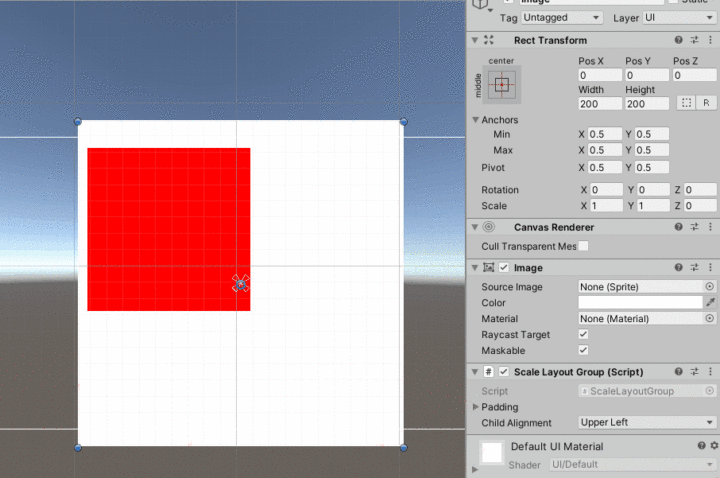Open Scale Layout Group preset icon
Viewport: 720px width, 478px height.
(694, 371)
